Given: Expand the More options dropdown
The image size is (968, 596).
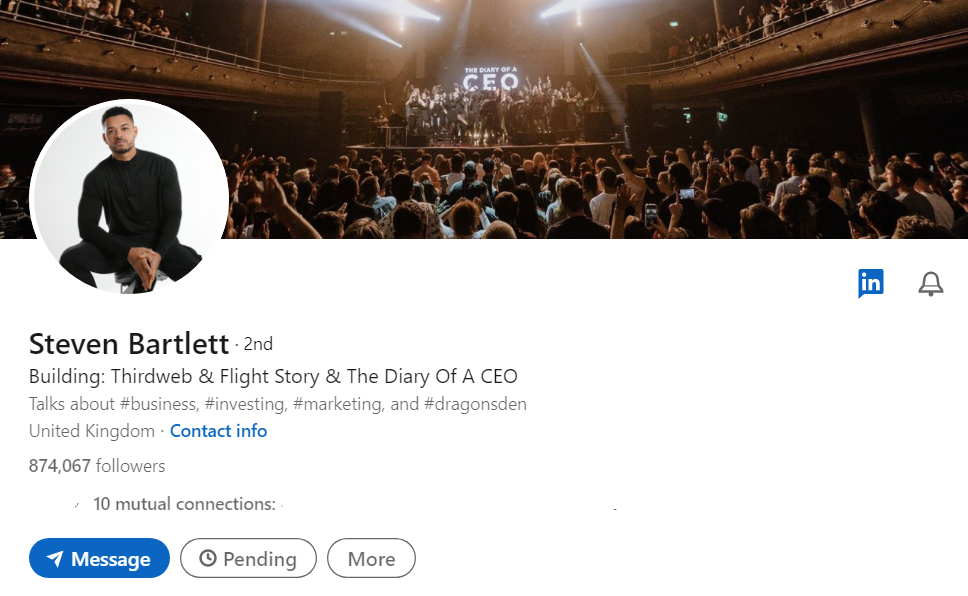Looking at the screenshot, I should pyautogui.click(x=371, y=559).
